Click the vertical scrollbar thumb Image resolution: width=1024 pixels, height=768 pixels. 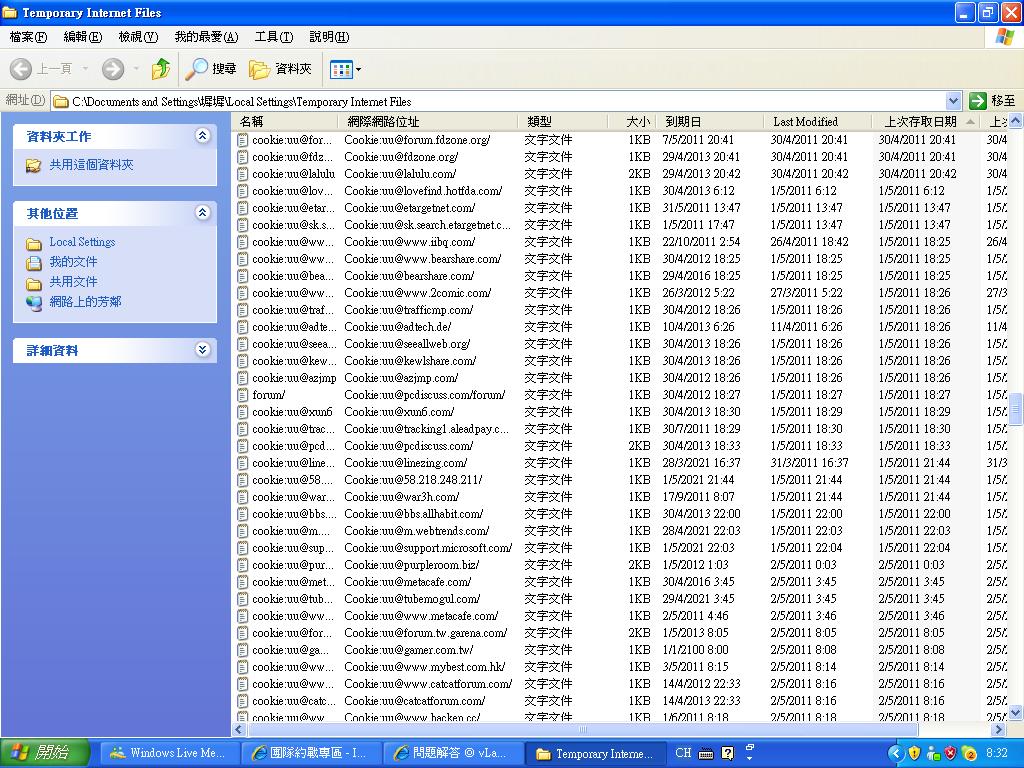[x=1016, y=408]
